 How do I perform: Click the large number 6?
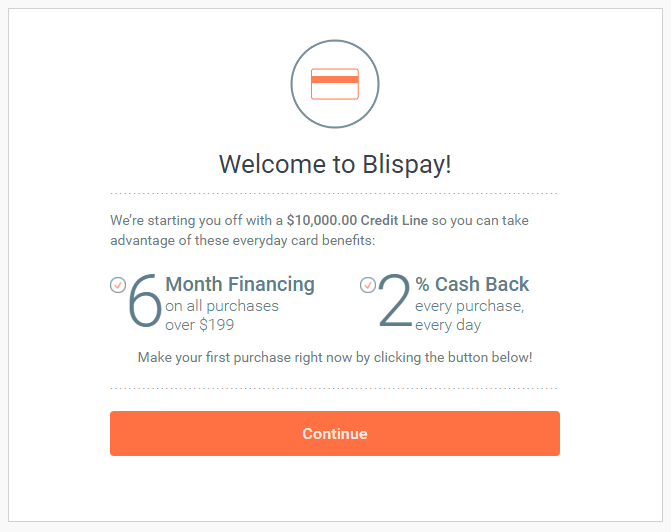pyautogui.click(x=145, y=303)
